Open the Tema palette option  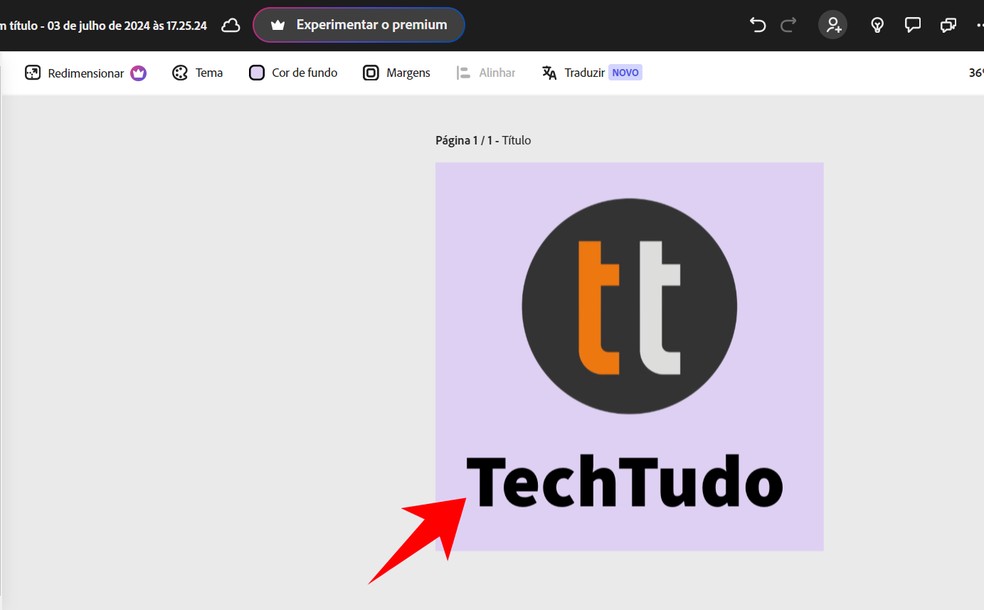coord(197,73)
